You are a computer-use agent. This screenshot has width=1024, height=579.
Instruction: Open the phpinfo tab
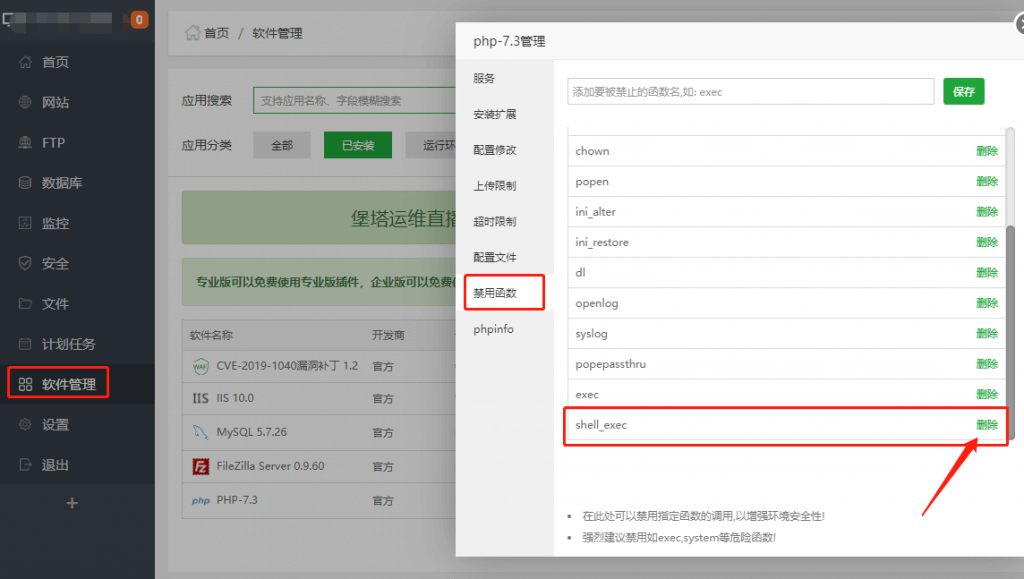(494, 329)
